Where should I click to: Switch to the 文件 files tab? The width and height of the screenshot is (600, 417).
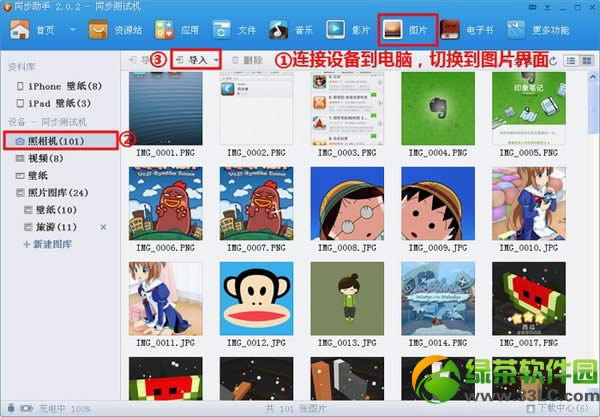(x=234, y=30)
